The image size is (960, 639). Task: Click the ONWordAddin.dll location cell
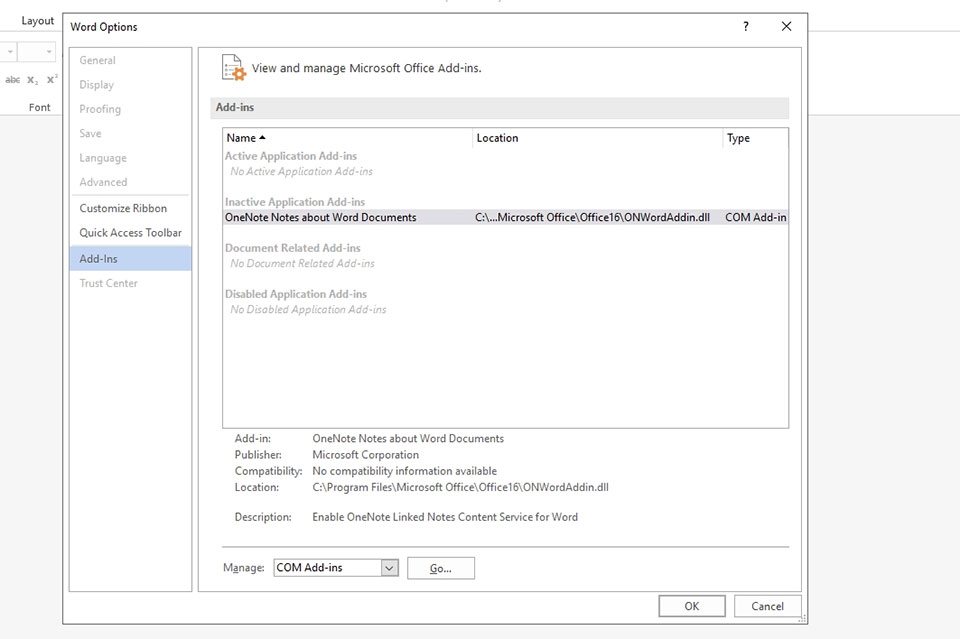(x=592, y=217)
